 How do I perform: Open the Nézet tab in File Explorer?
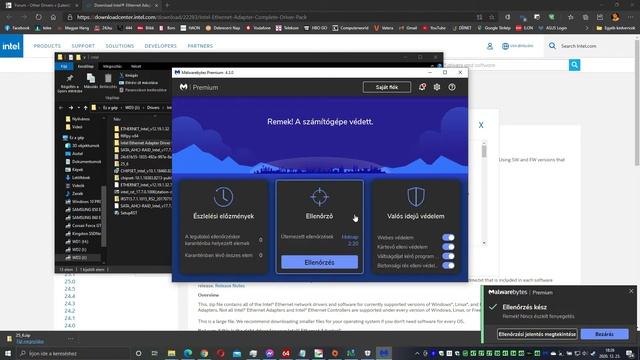136,66
